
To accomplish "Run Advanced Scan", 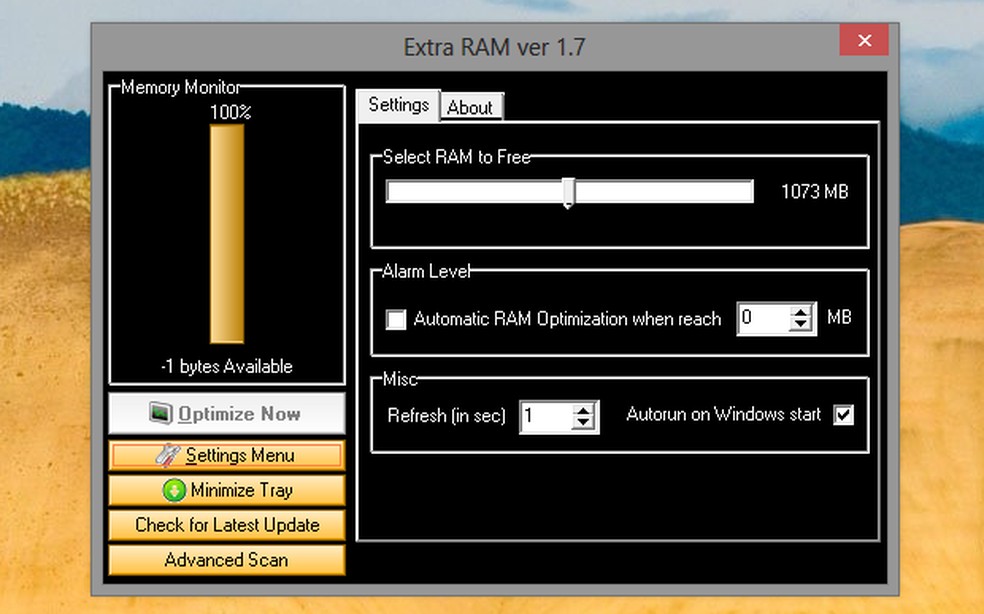I will (225, 560).
